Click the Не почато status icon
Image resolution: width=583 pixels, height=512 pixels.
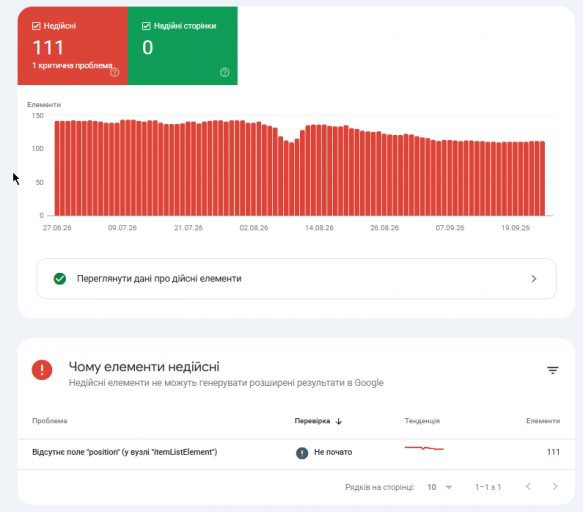point(302,453)
